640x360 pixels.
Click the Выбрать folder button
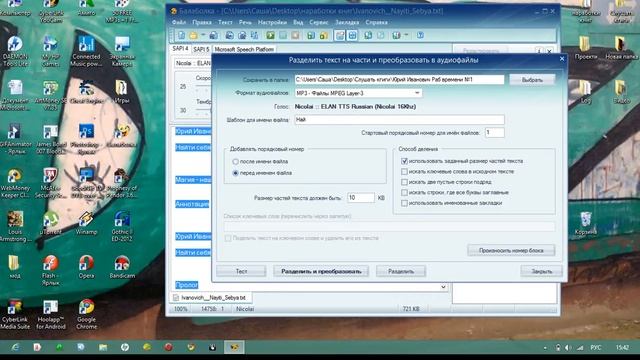(532, 80)
